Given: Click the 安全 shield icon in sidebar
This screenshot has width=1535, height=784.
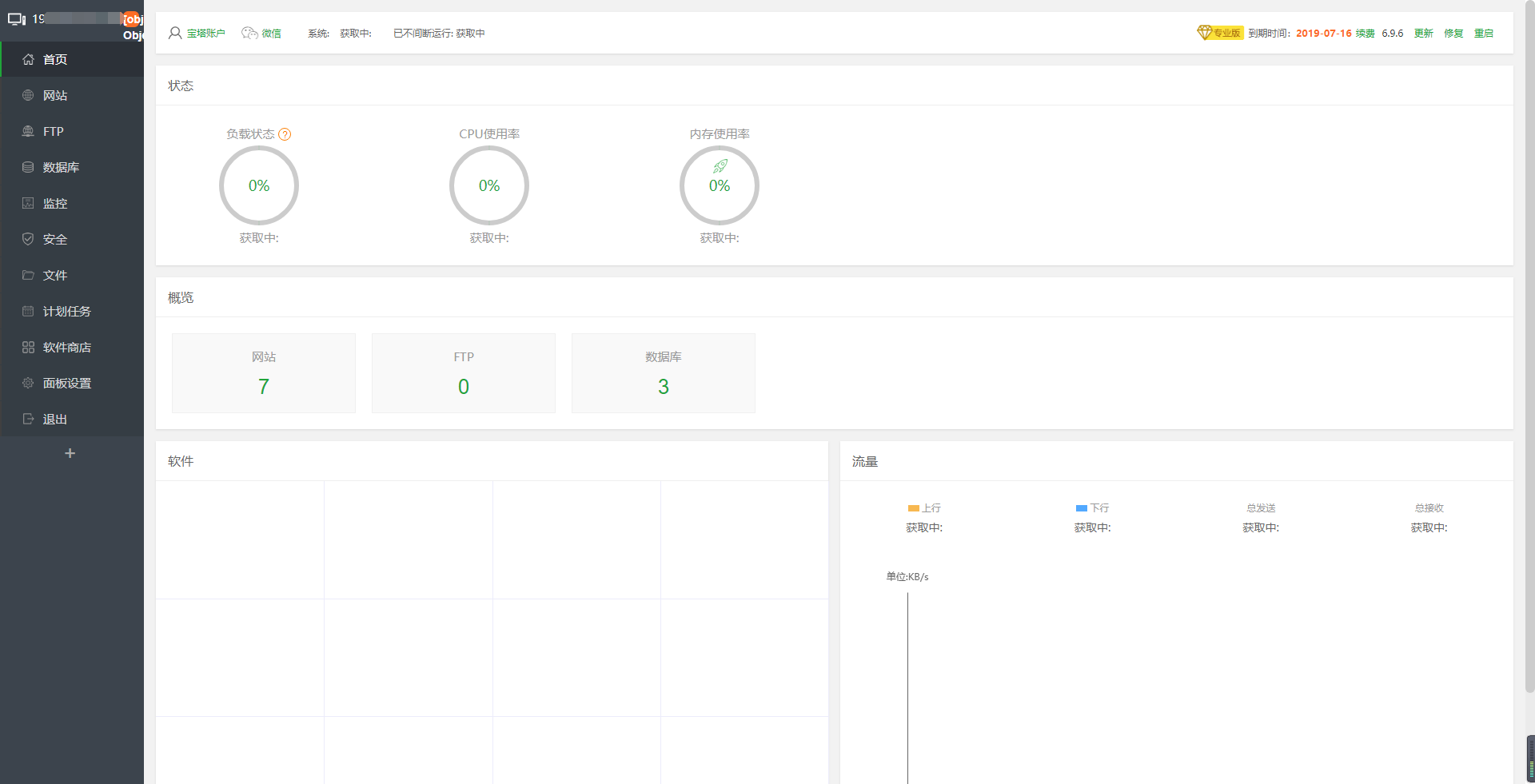Looking at the screenshot, I should 28,240.
